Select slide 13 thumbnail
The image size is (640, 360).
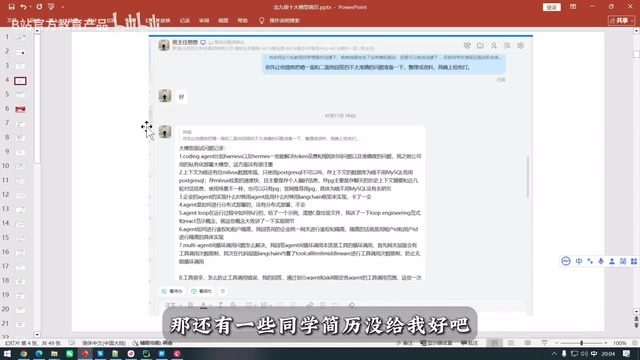(20, 209)
